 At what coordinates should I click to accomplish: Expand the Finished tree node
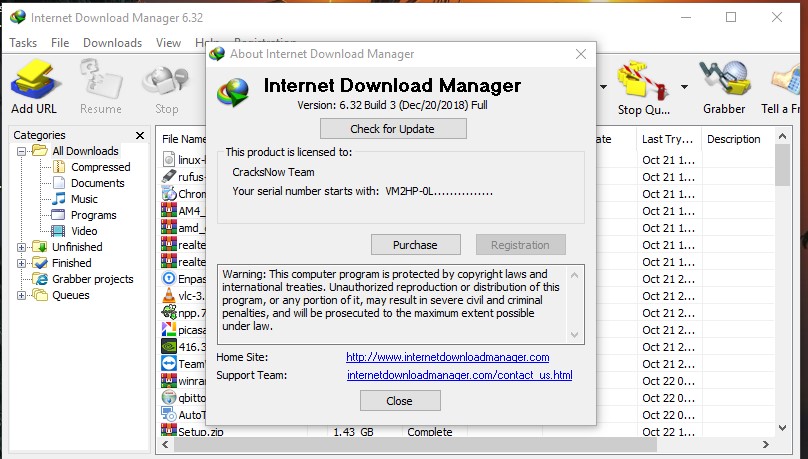21,263
